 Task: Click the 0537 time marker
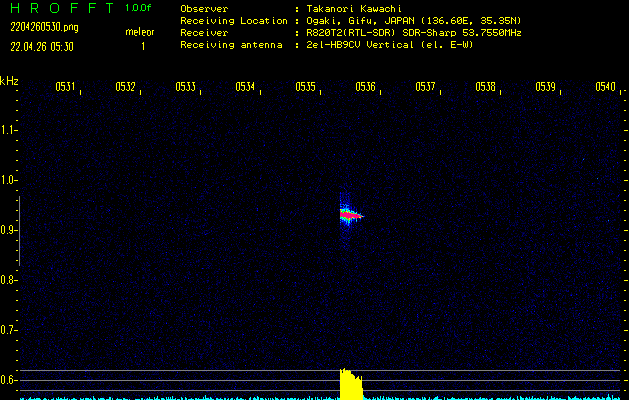(425, 87)
